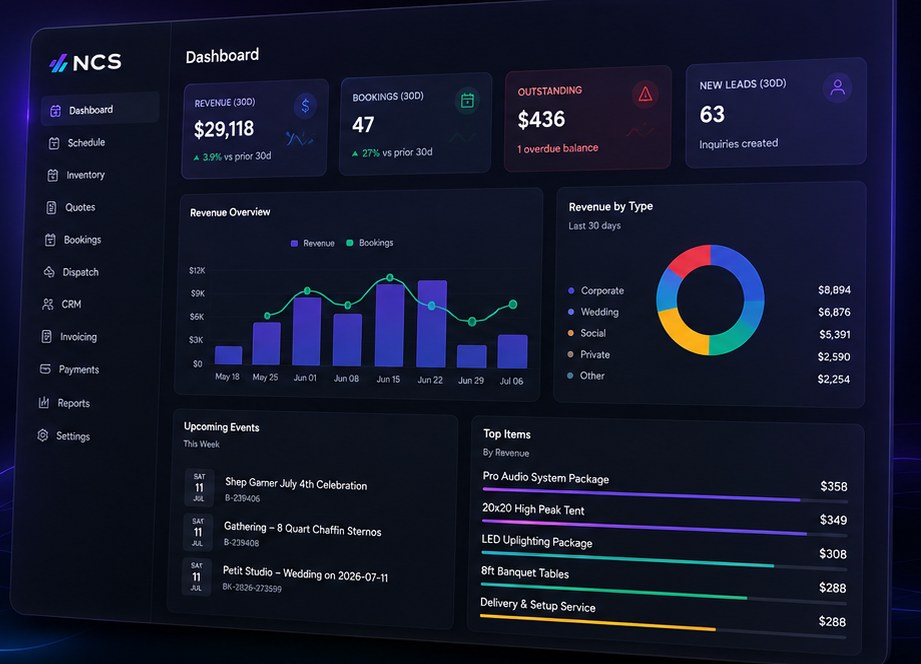This screenshot has height=664, width=921.
Task: Click the Inquiries created label
Action: (x=738, y=143)
